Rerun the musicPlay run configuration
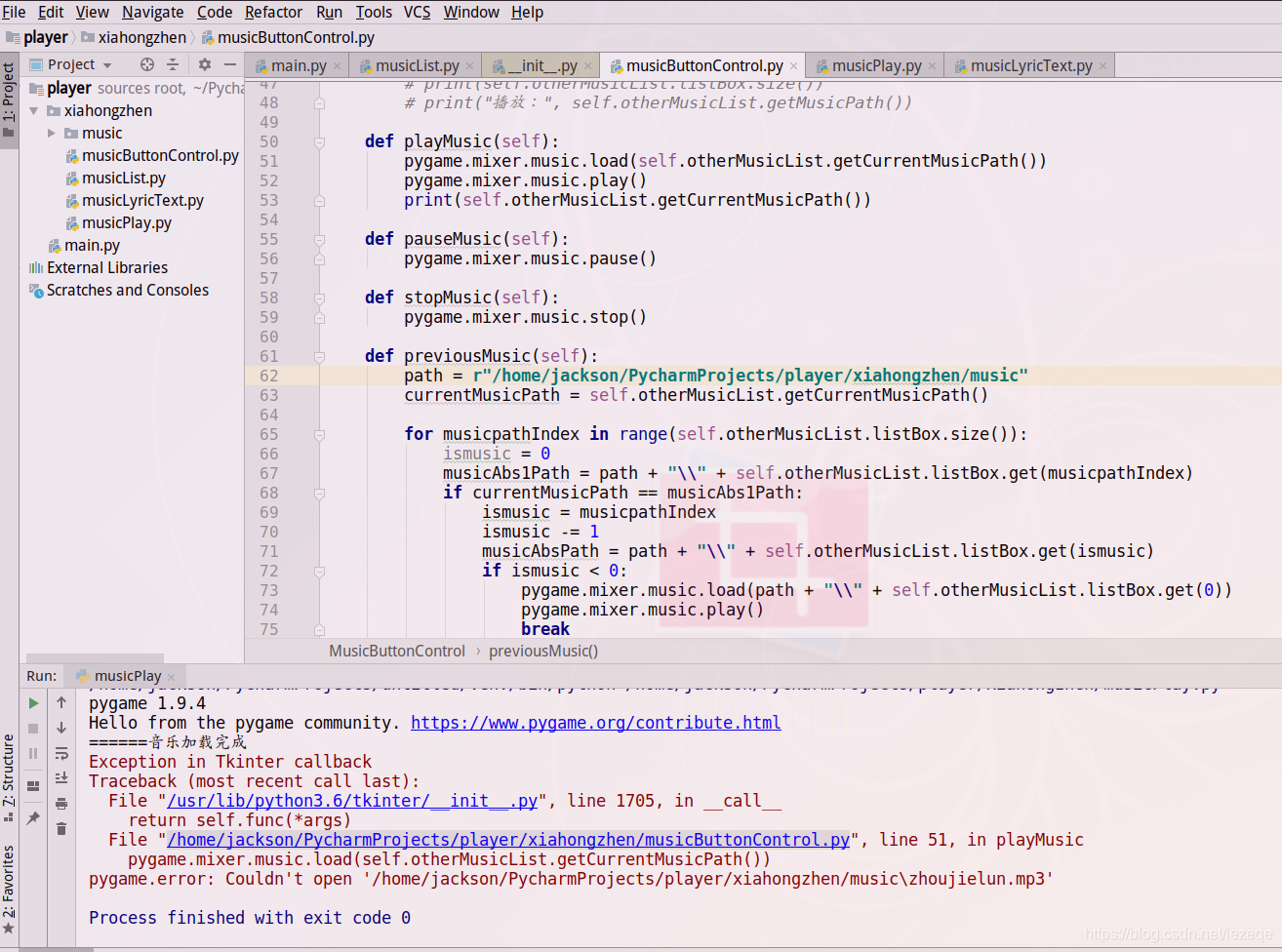The height and width of the screenshot is (952, 1282). [x=32, y=702]
